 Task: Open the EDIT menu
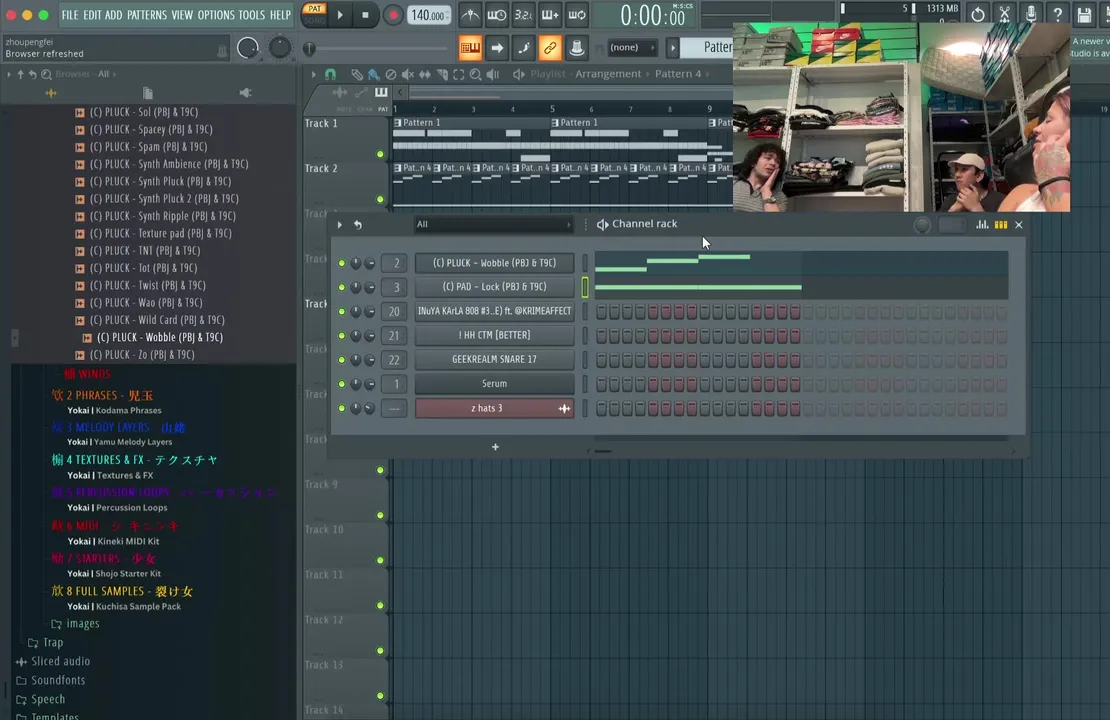click(x=92, y=15)
